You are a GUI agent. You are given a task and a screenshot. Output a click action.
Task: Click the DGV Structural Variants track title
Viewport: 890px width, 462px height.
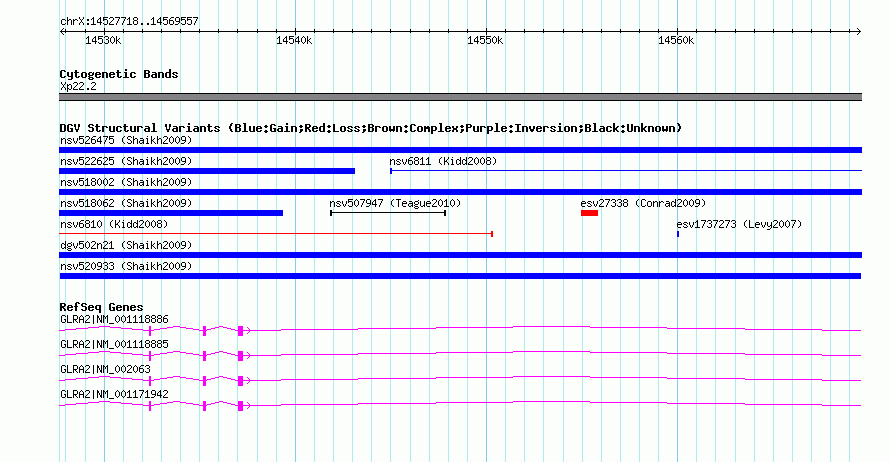[371, 128]
